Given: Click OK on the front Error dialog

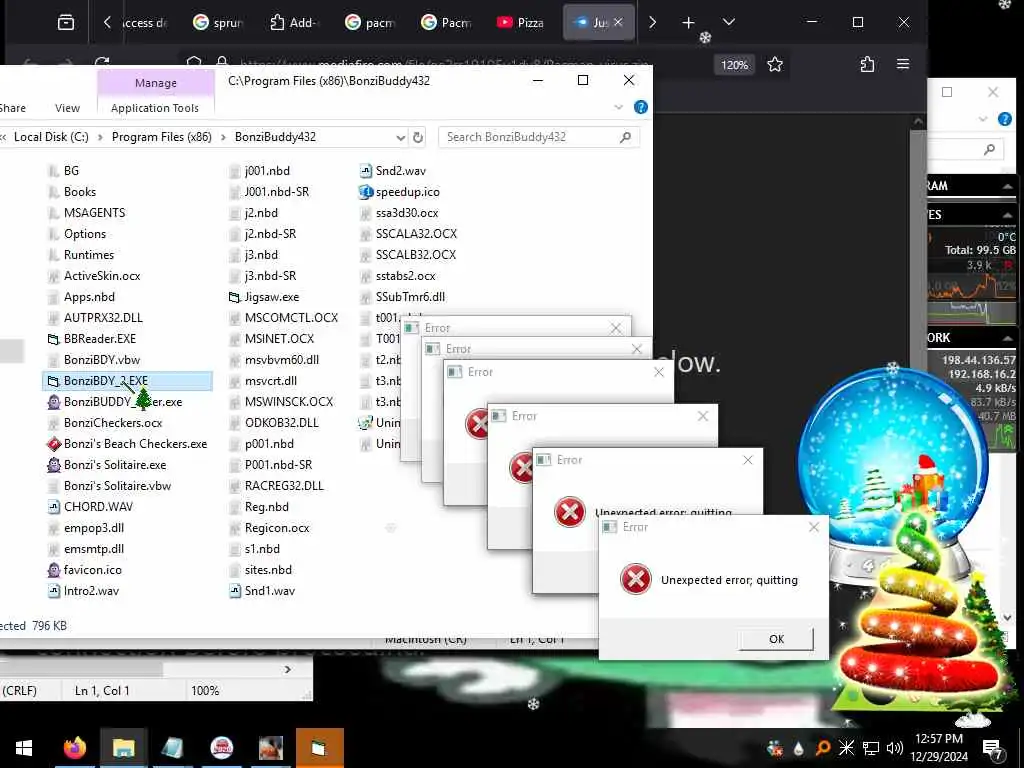Looking at the screenshot, I should click(x=776, y=639).
